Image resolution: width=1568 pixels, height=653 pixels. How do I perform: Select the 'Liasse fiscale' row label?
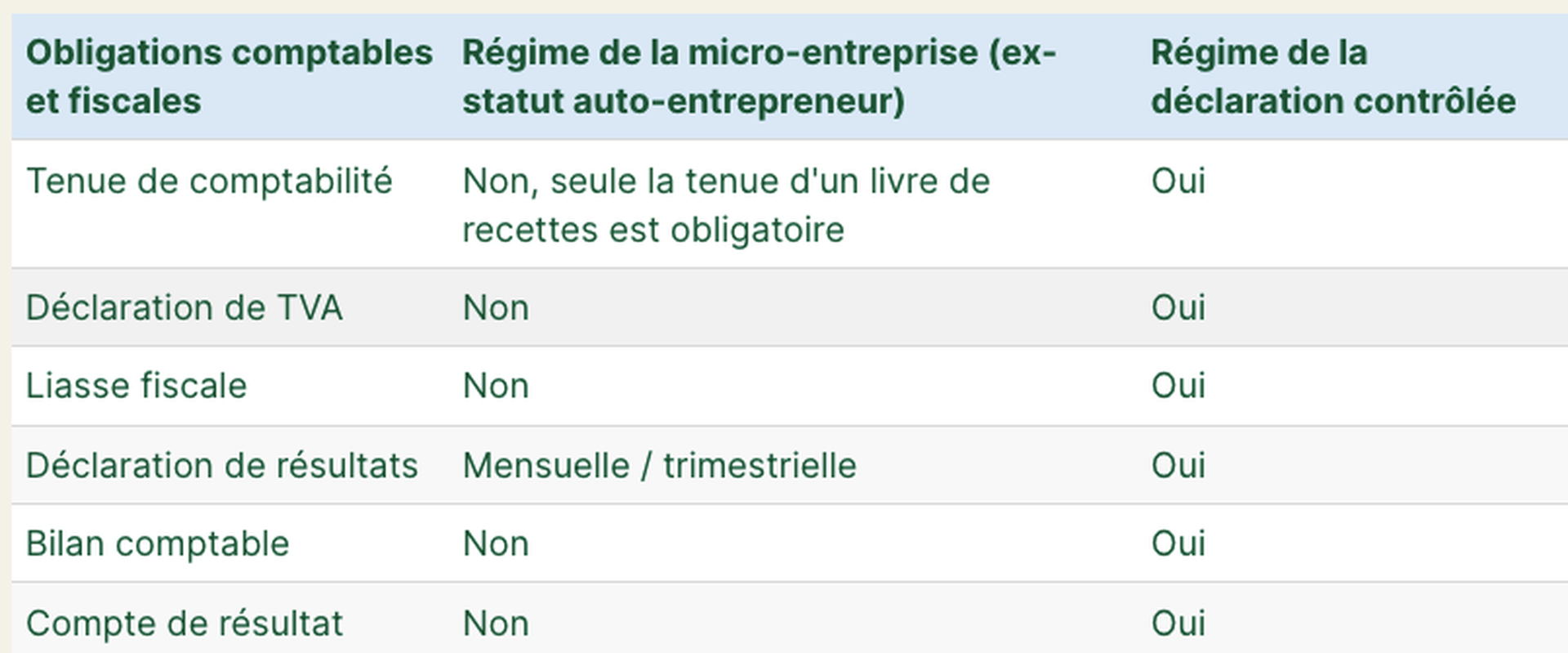(x=136, y=386)
